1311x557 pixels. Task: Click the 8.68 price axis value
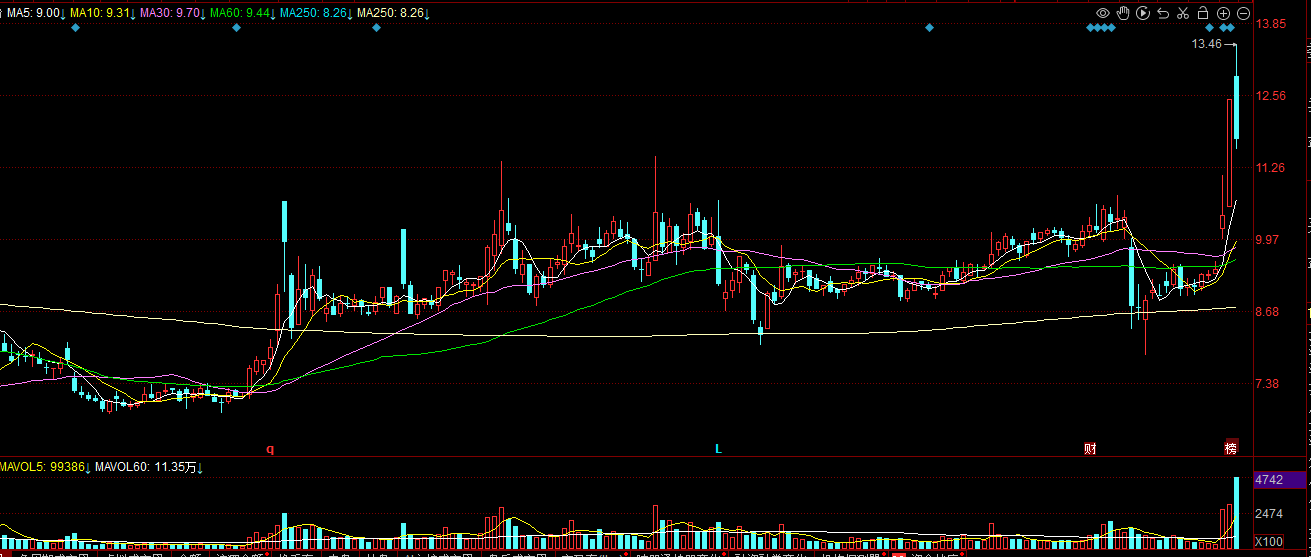[1267, 312]
